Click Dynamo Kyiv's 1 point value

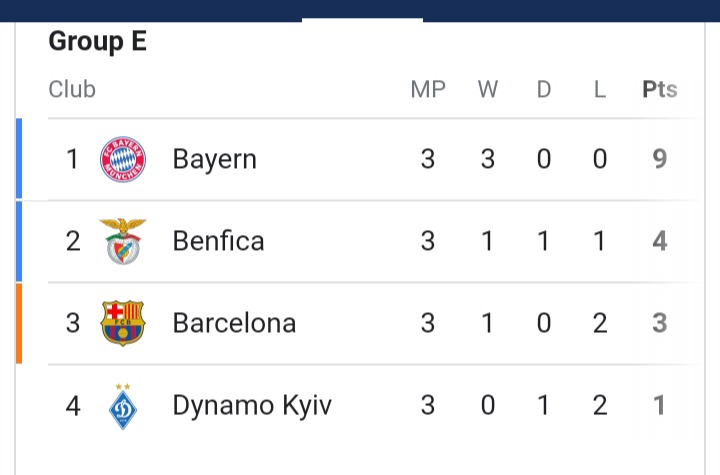(x=659, y=405)
